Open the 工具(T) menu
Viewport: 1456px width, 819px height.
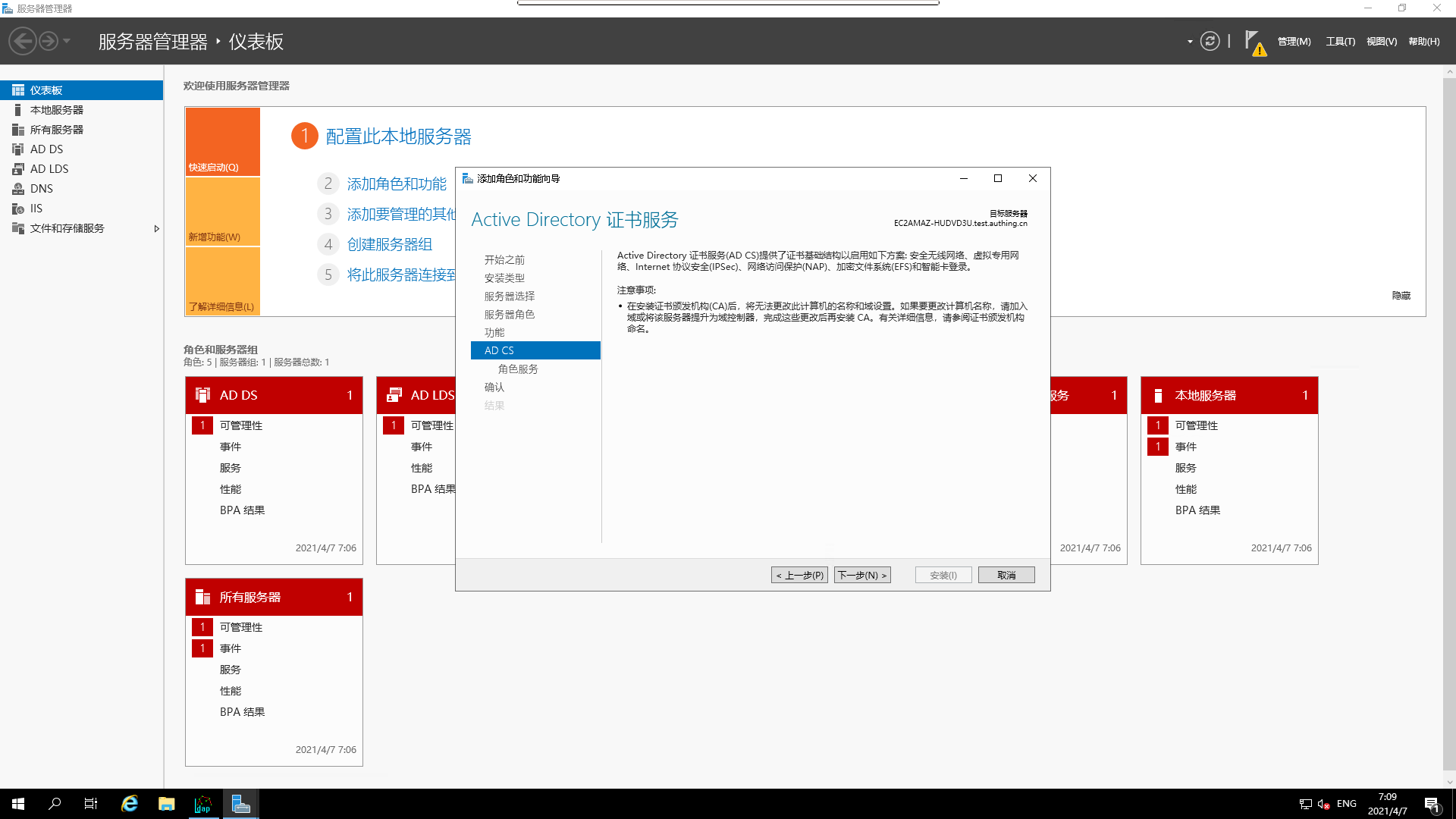click(1340, 42)
